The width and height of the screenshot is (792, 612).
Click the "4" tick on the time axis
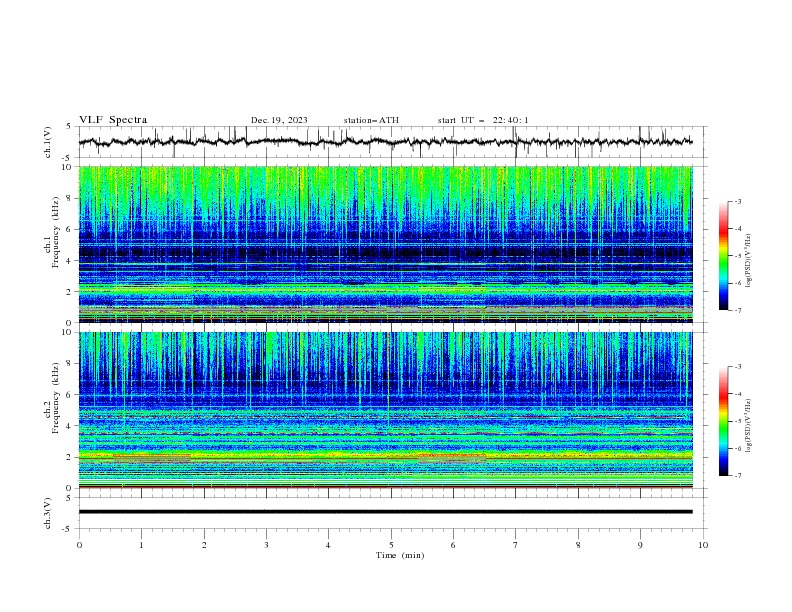point(328,545)
